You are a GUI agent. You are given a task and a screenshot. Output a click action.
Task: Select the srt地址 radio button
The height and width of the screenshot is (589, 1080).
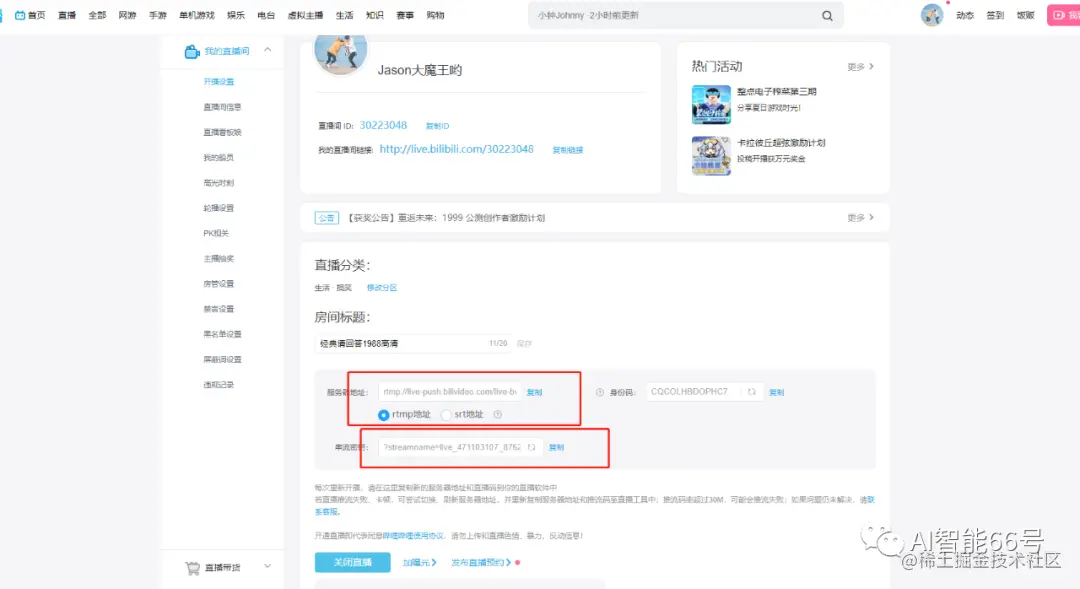[x=446, y=415]
